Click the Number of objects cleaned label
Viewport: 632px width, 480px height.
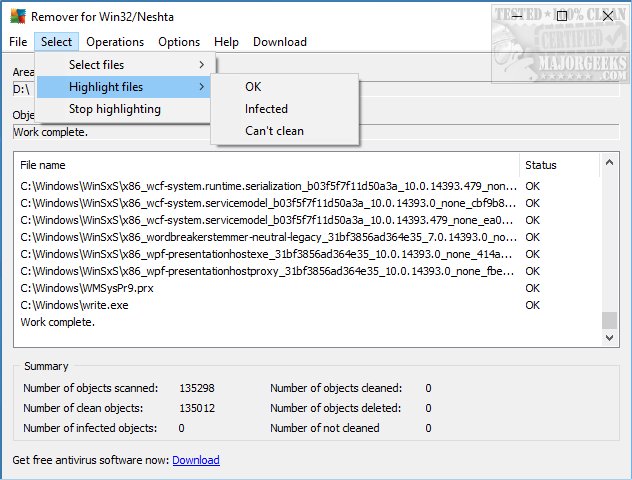(336, 389)
